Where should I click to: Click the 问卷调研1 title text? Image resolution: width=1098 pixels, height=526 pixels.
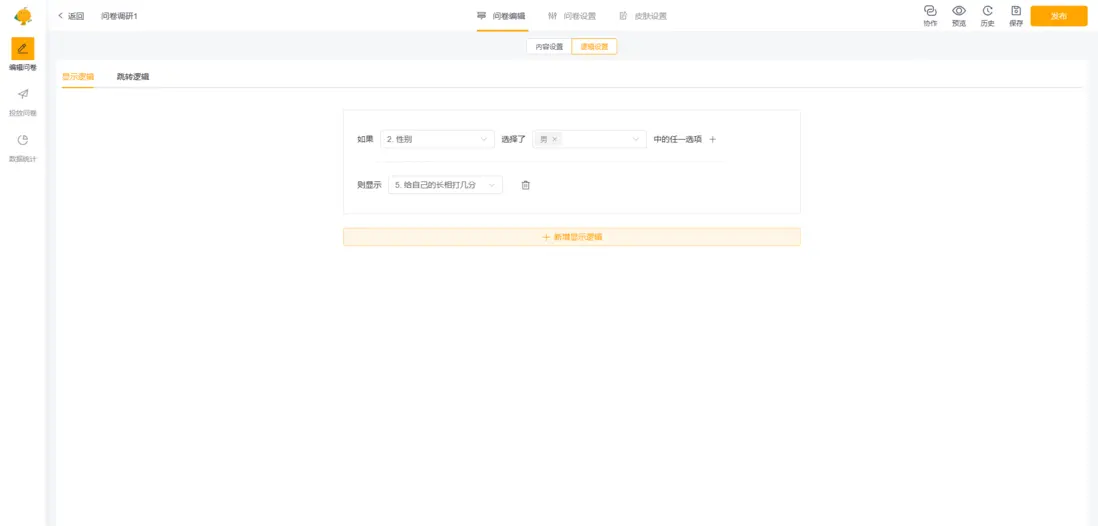point(119,16)
